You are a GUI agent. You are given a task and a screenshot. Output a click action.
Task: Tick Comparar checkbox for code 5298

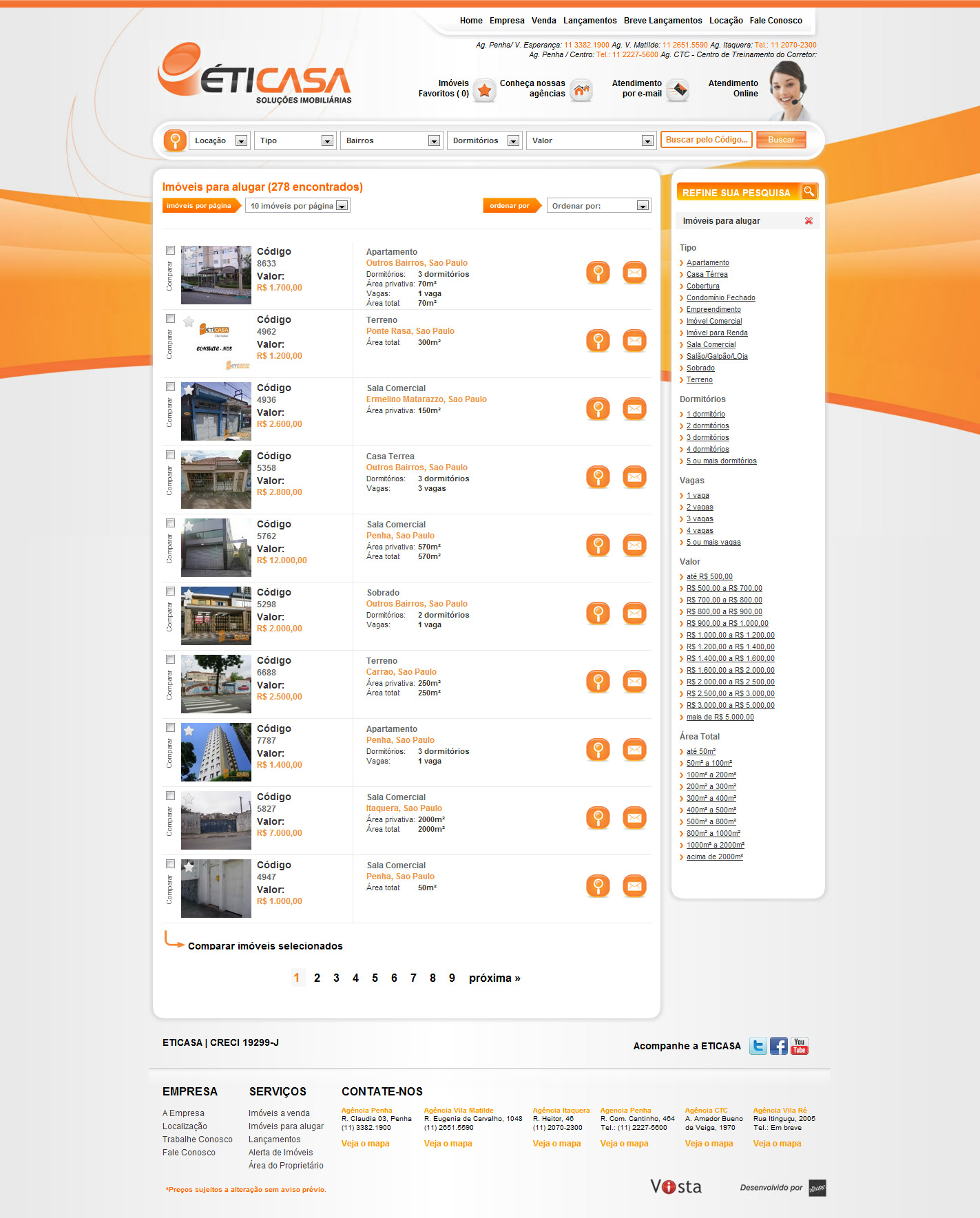pos(170,591)
